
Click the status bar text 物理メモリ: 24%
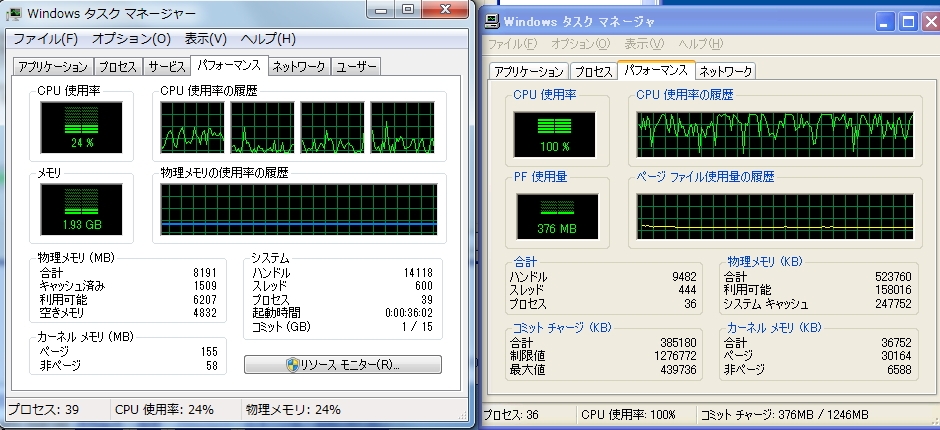tap(293, 410)
